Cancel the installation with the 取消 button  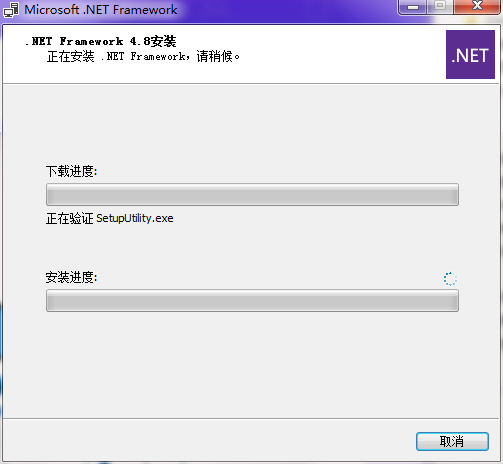[452, 441]
